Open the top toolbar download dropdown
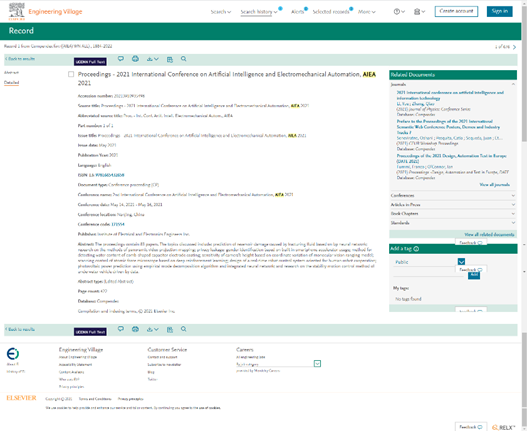The width and height of the screenshot is (527, 431). click(x=153, y=59)
